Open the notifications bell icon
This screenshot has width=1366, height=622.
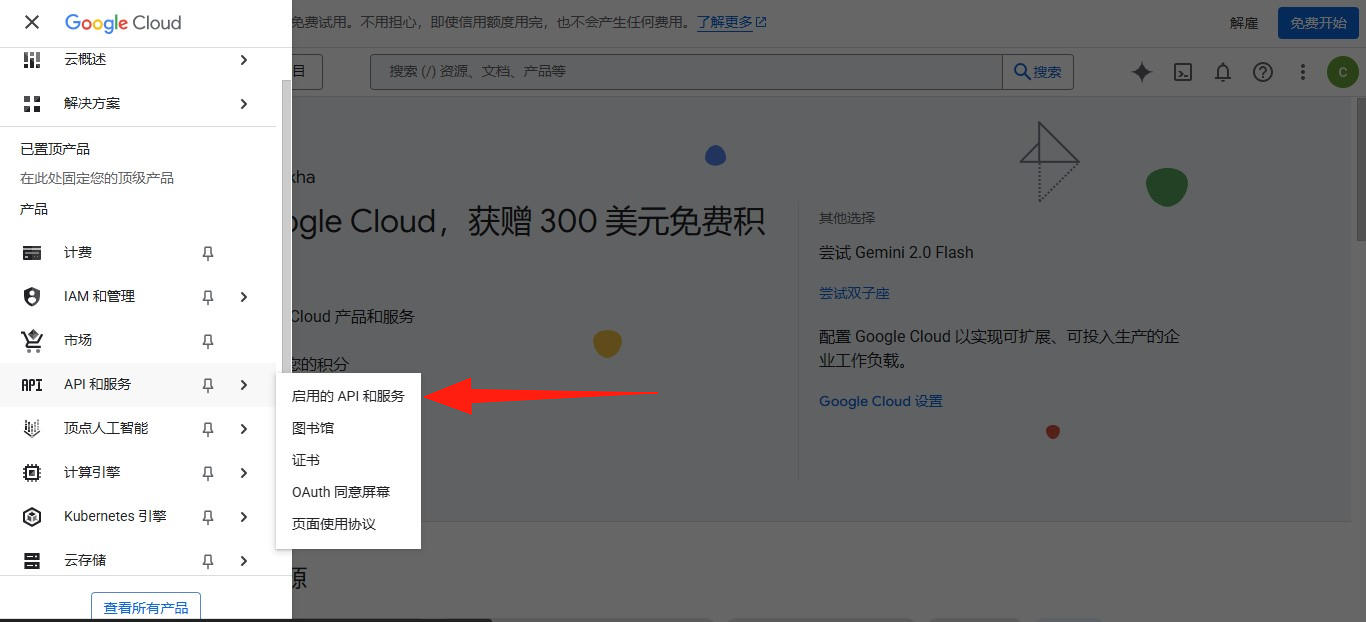(x=1223, y=72)
